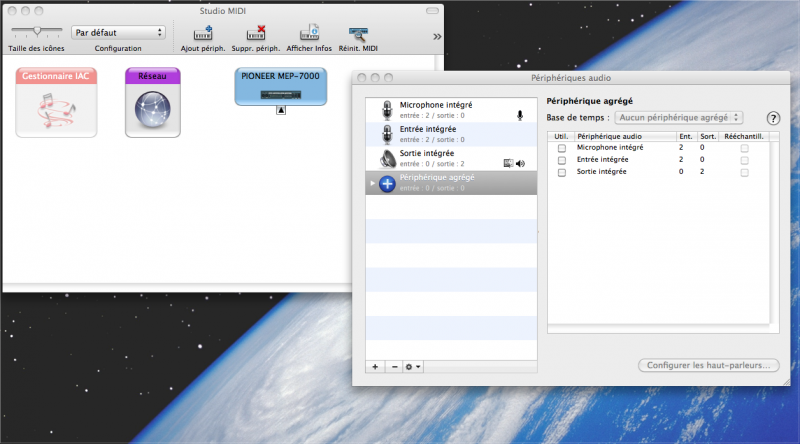Image resolution: width=800 pixels, height=444 pixels.
Task: Click the help question mark button
Action: pyautogui.click(x=772, y=118)
